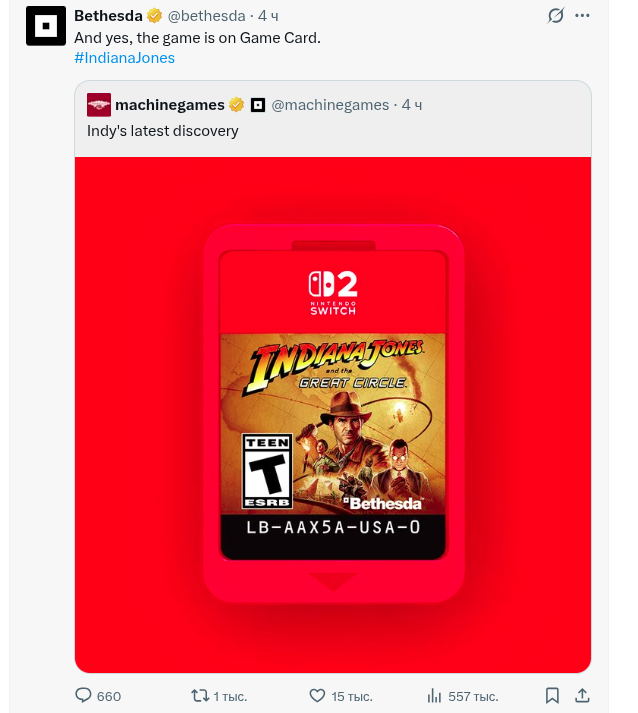Open the Indiana Jones game card image
Viewport: 638px width, 713px height.
point(333,415)
